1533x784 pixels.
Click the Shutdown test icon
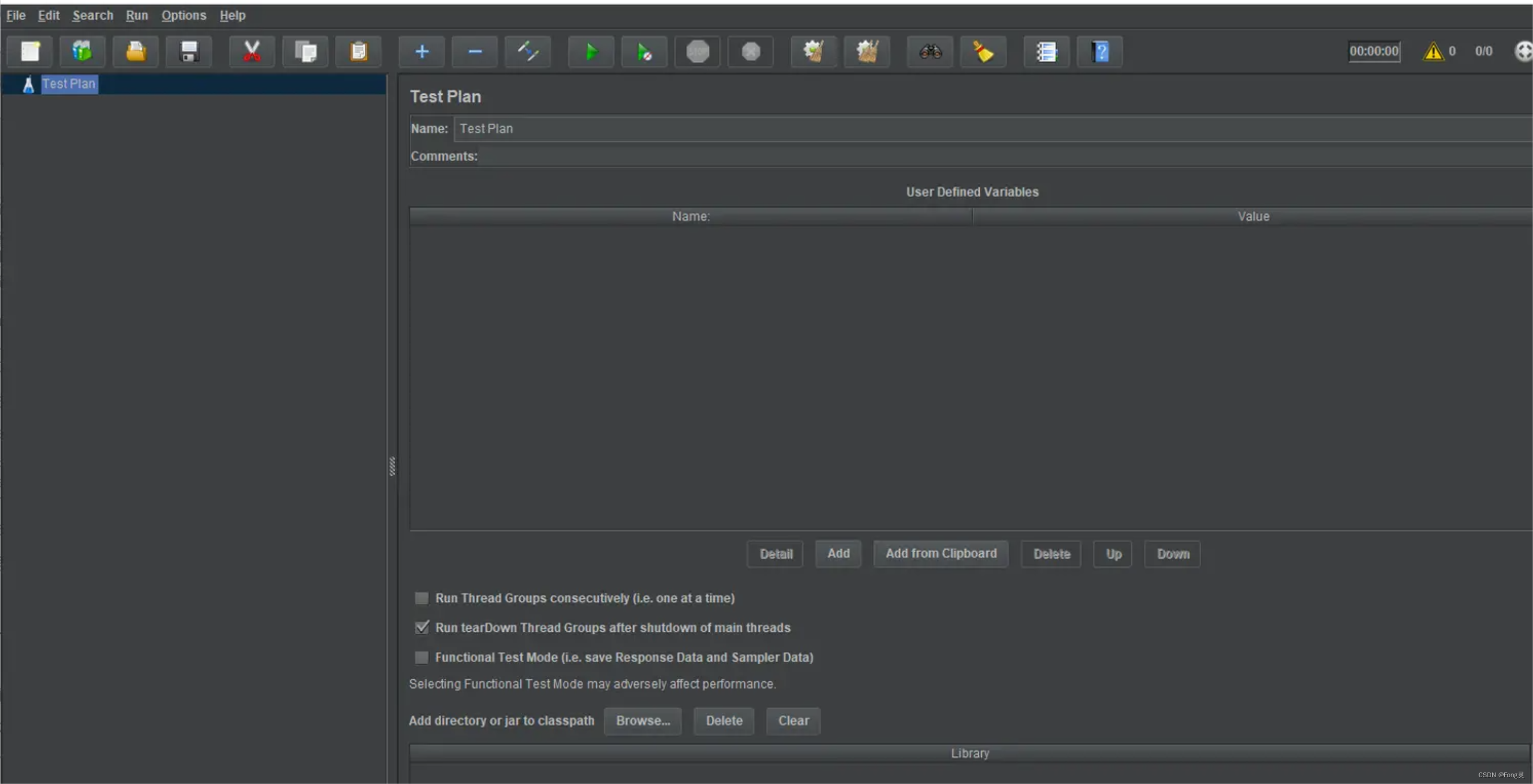click(751, 52)
